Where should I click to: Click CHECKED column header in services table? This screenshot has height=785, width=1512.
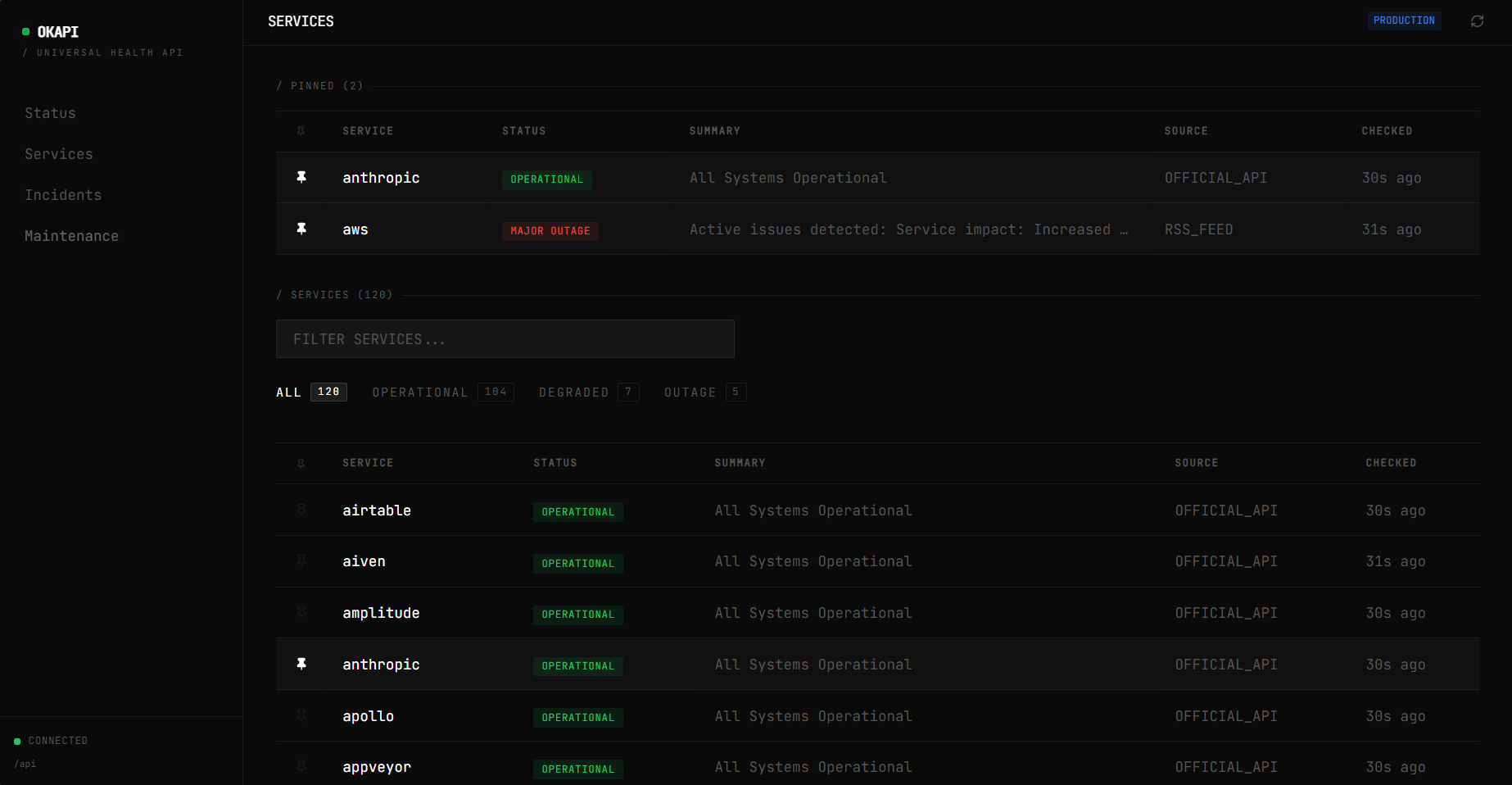(x=1391, y=463)
